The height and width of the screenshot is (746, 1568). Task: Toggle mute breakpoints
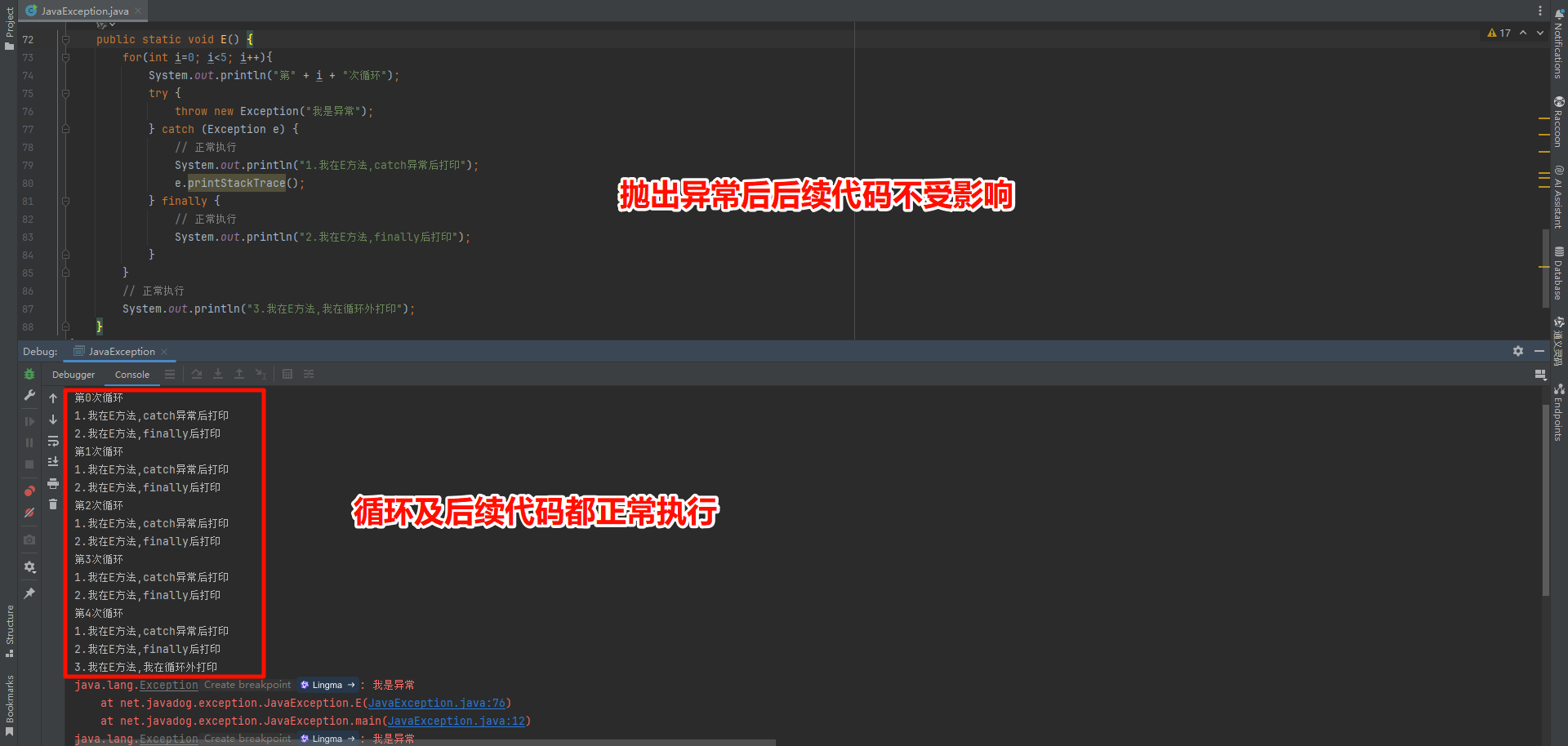29,512
